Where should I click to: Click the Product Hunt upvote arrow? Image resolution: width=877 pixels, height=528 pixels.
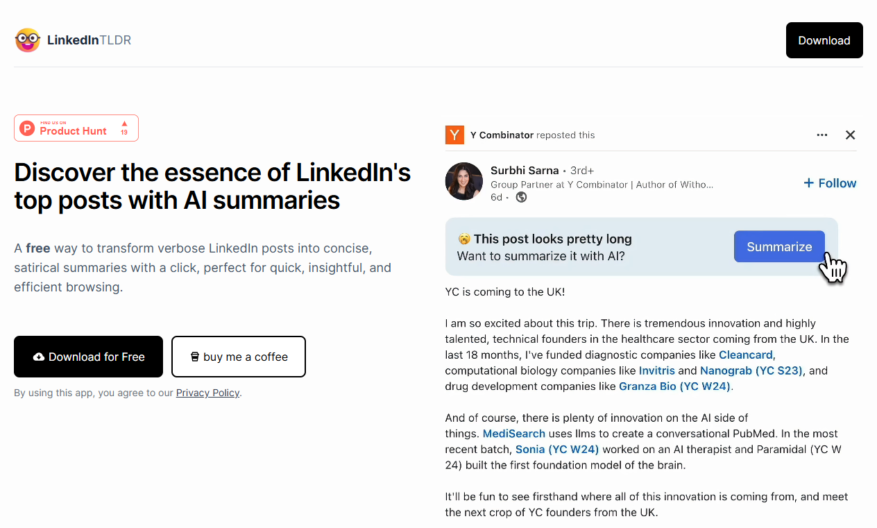(x=124, y=124)
